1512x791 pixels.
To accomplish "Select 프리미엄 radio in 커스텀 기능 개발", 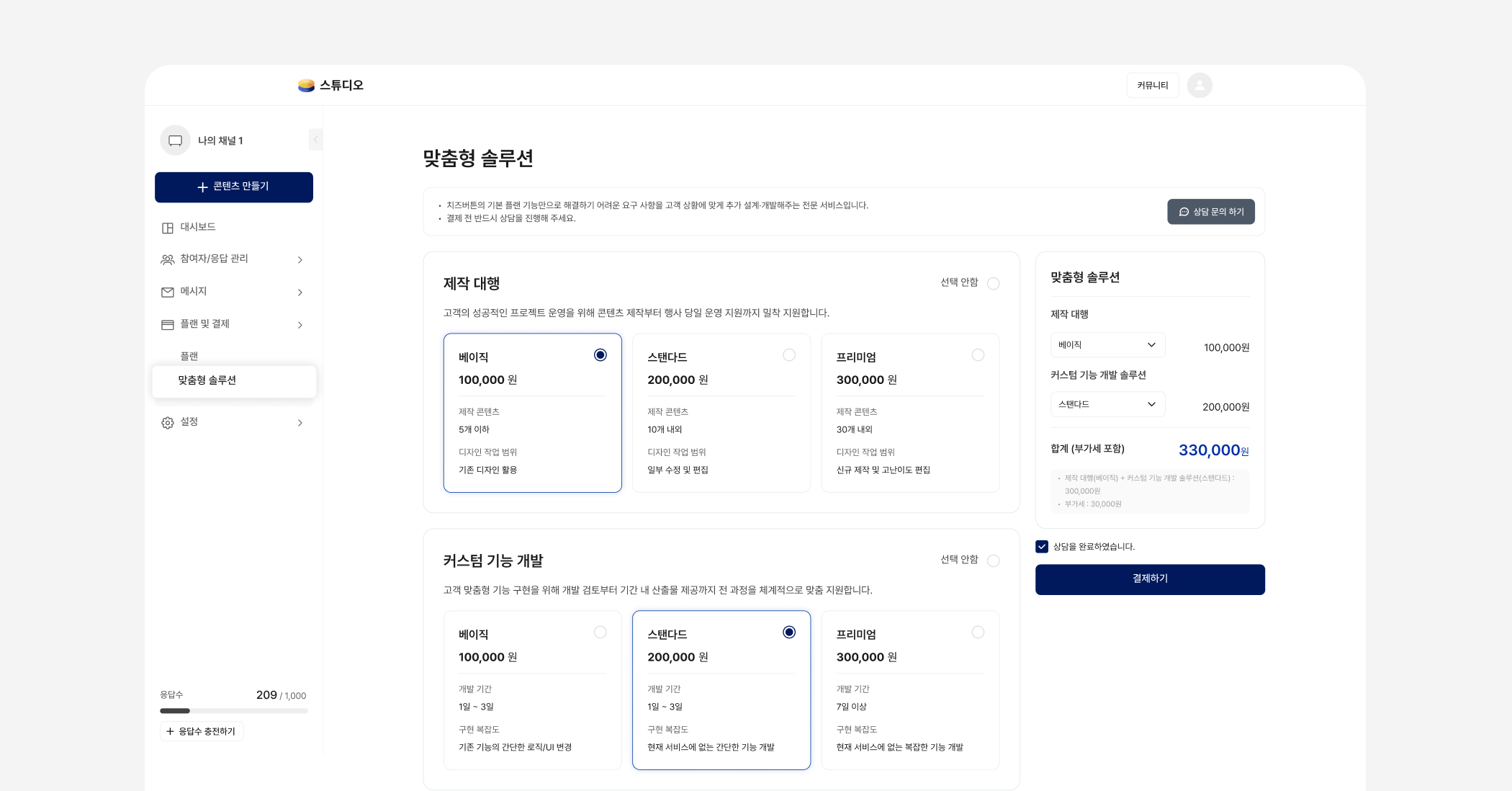I will coord(978,633).
